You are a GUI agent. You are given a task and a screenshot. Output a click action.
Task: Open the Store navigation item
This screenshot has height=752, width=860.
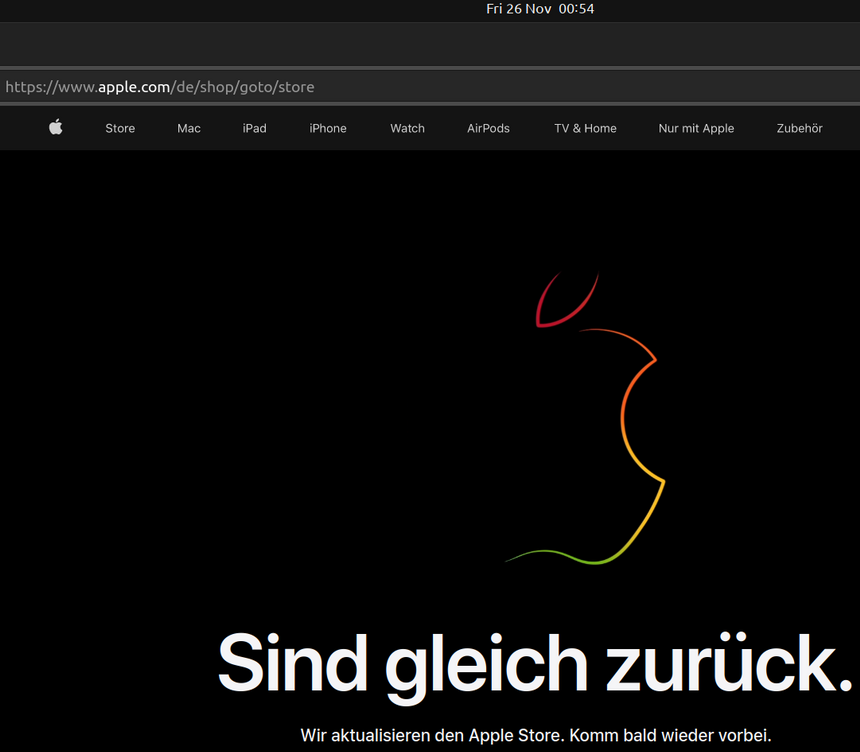click(120, 128)
